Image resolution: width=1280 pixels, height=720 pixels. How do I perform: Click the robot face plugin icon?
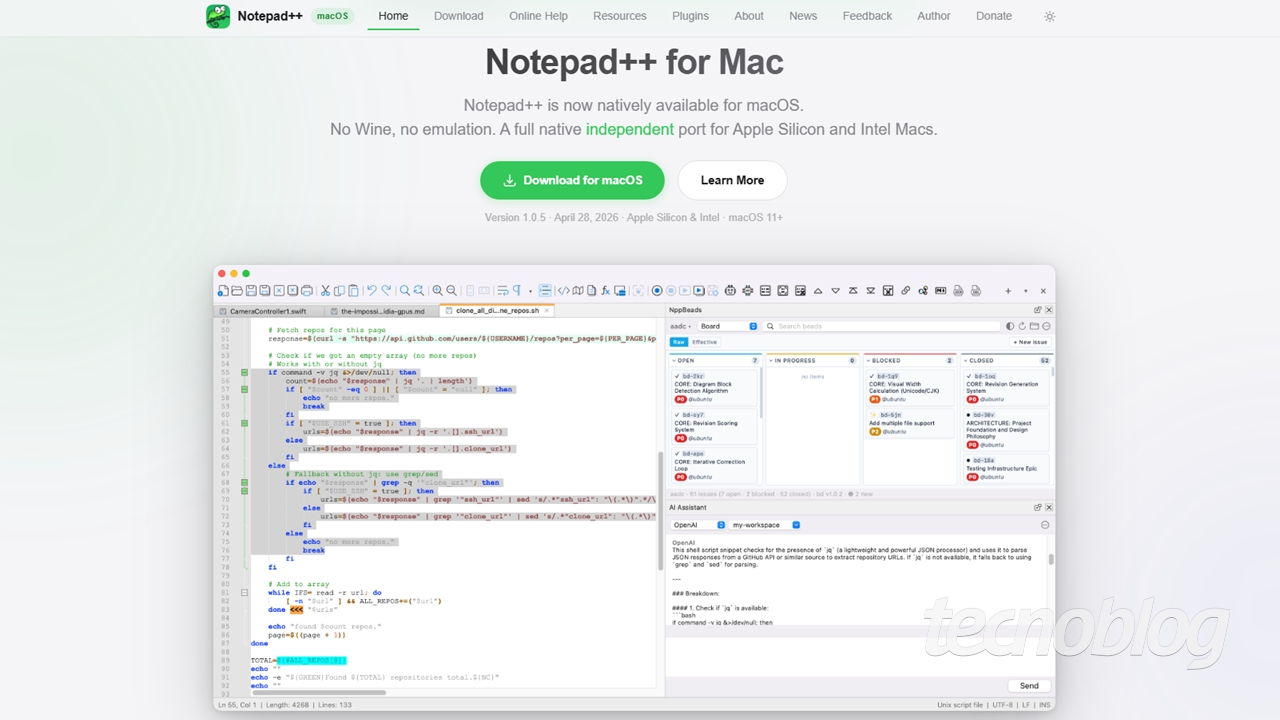(730, 290)
